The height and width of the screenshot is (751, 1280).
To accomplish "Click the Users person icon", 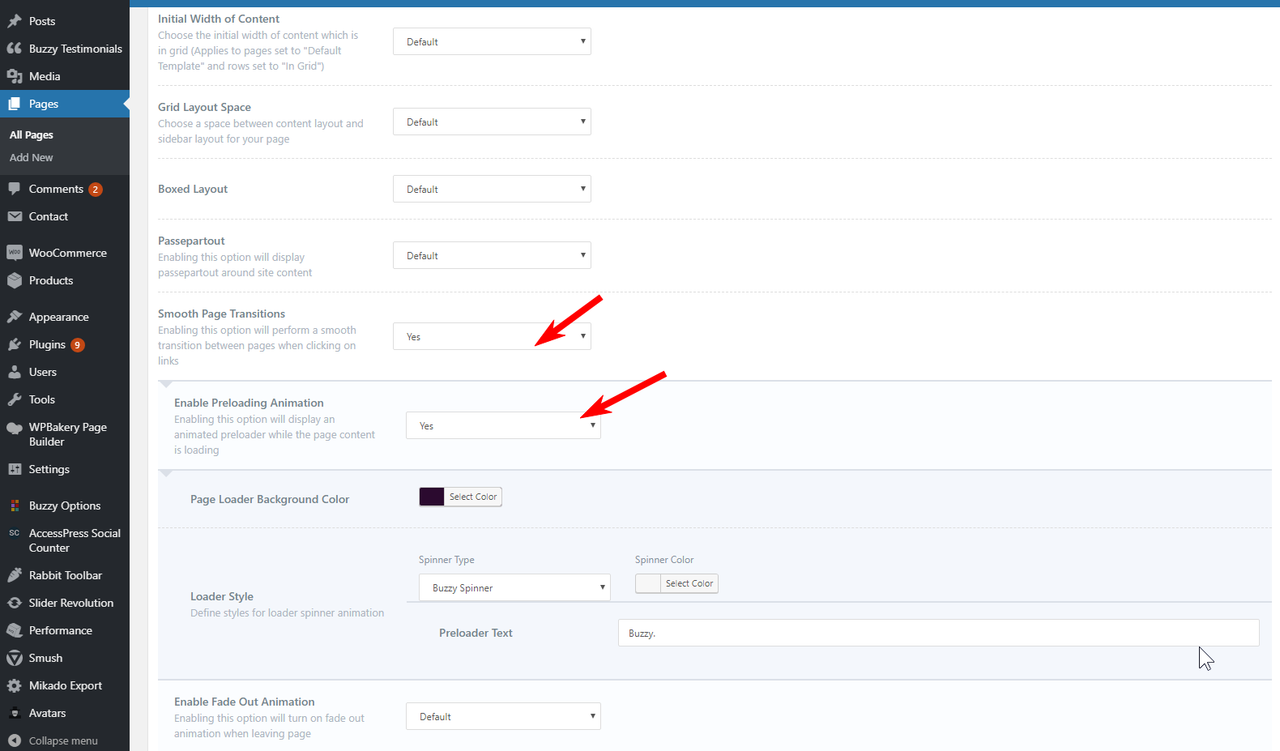I will [x=14, y=372].
